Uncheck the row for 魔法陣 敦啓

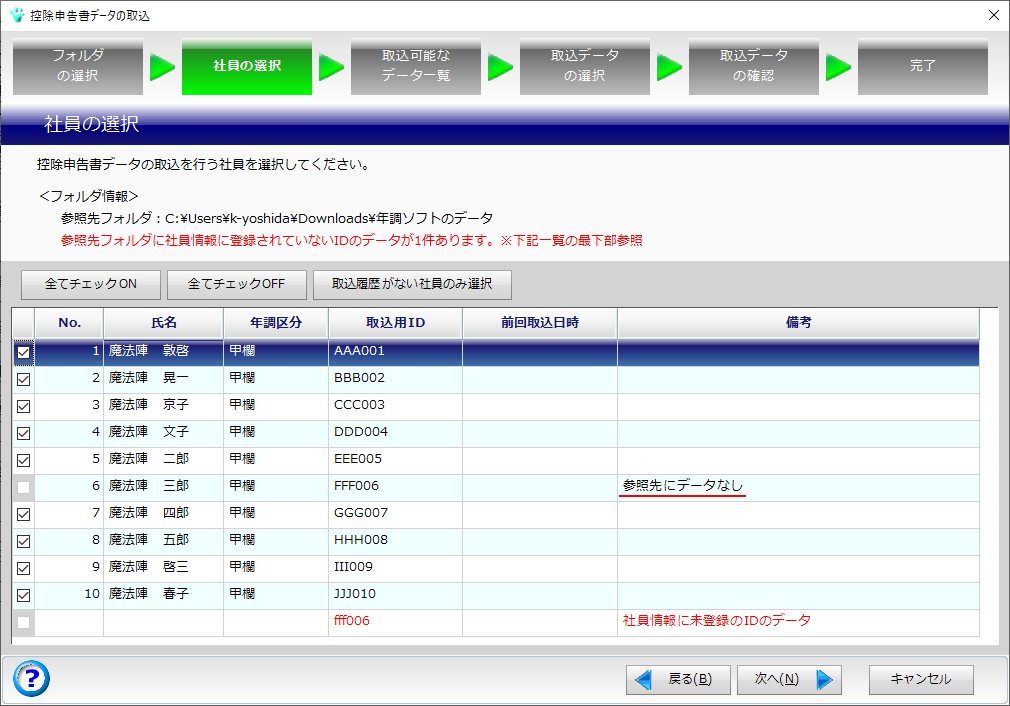tap(23, 352)
